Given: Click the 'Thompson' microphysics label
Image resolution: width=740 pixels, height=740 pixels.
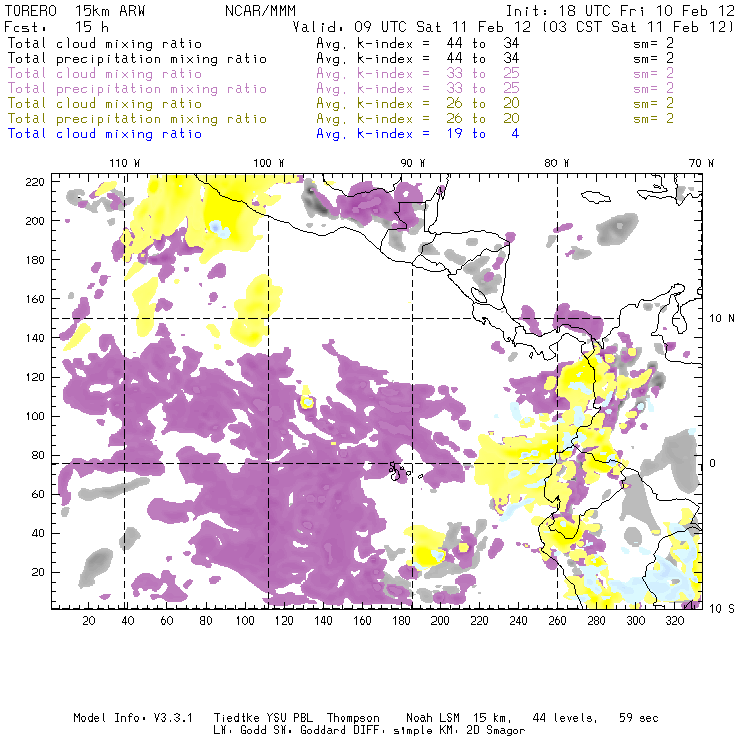Looking at the screenshot, I should [353, 718].
